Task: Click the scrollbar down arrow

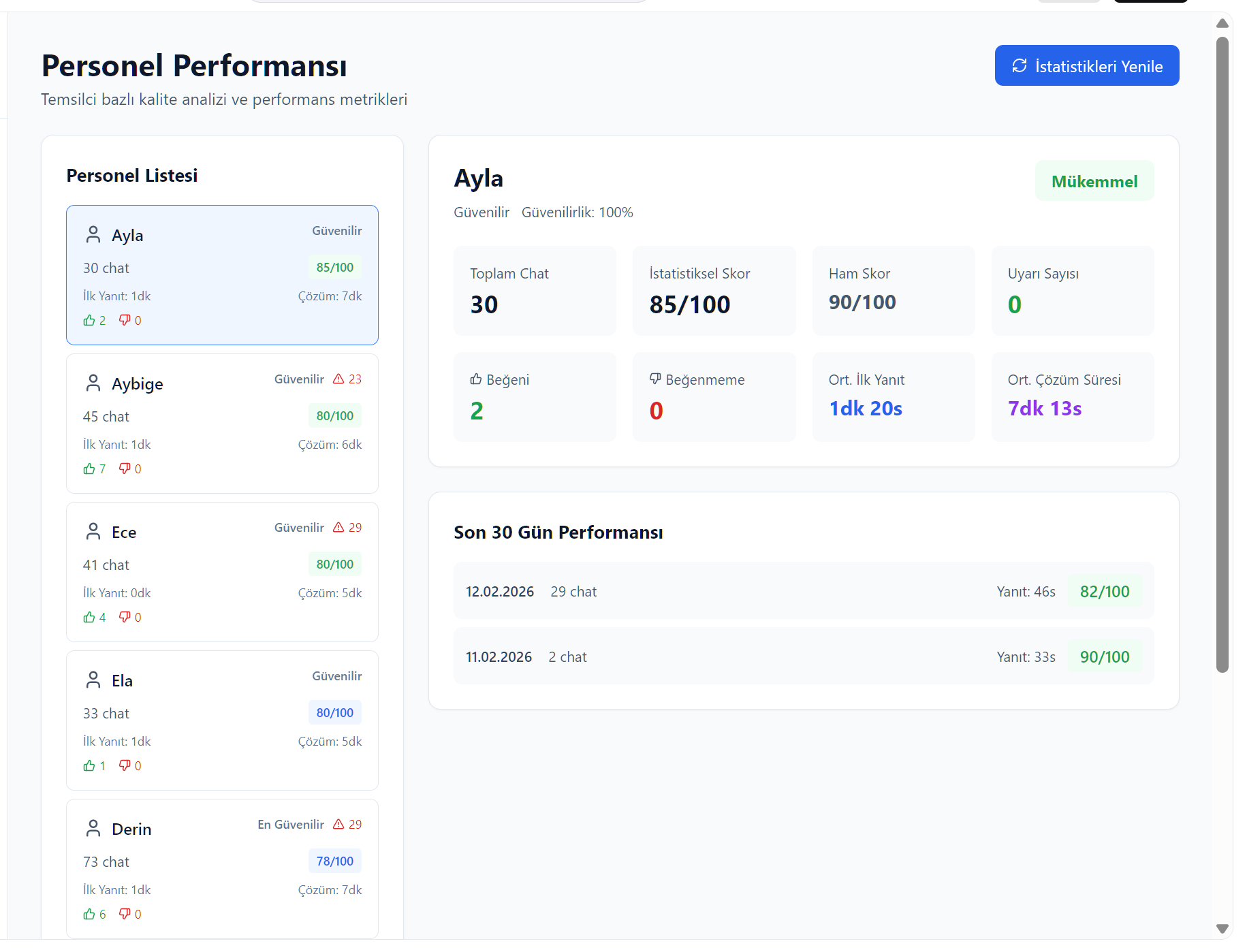Action: click(x=1222, y=929)
